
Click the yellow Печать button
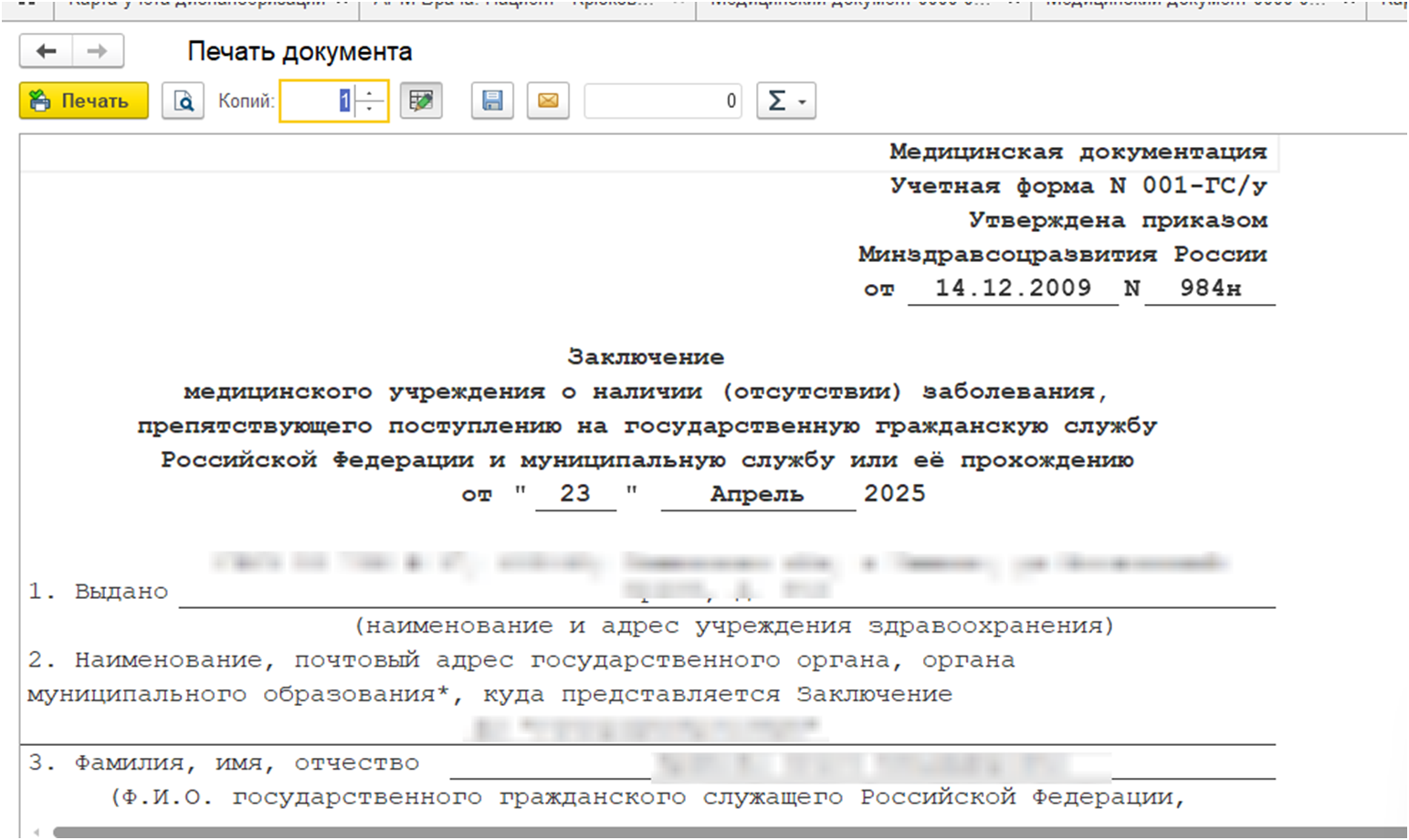(x=83, y=100)
